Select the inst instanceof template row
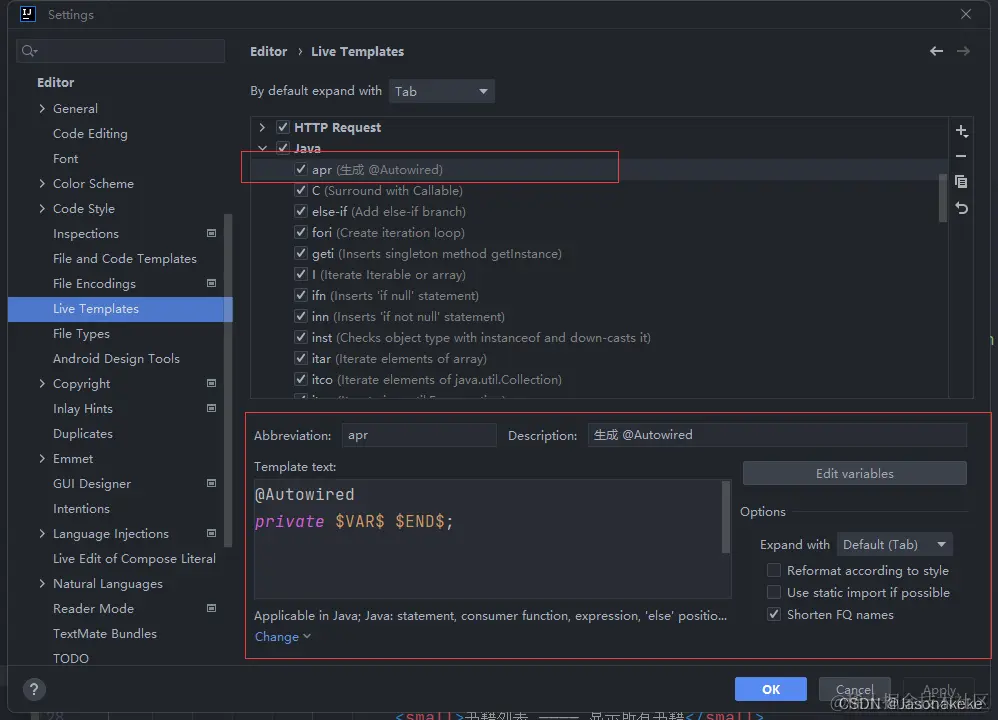 599,337
